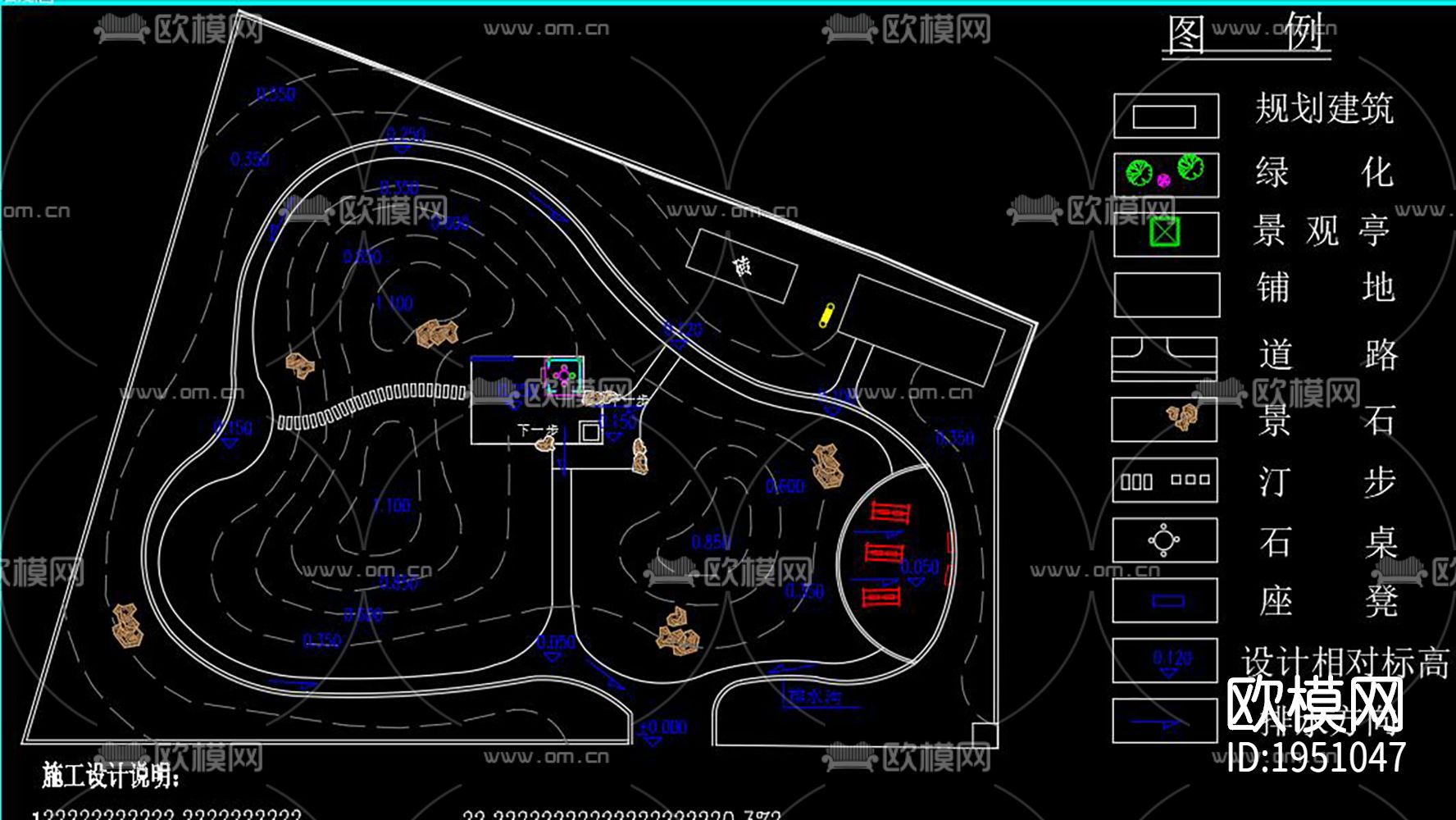Click the stepping stones legend symbol
The height and width of the screenshot is (820, 1456).
tap(1164, 480)
